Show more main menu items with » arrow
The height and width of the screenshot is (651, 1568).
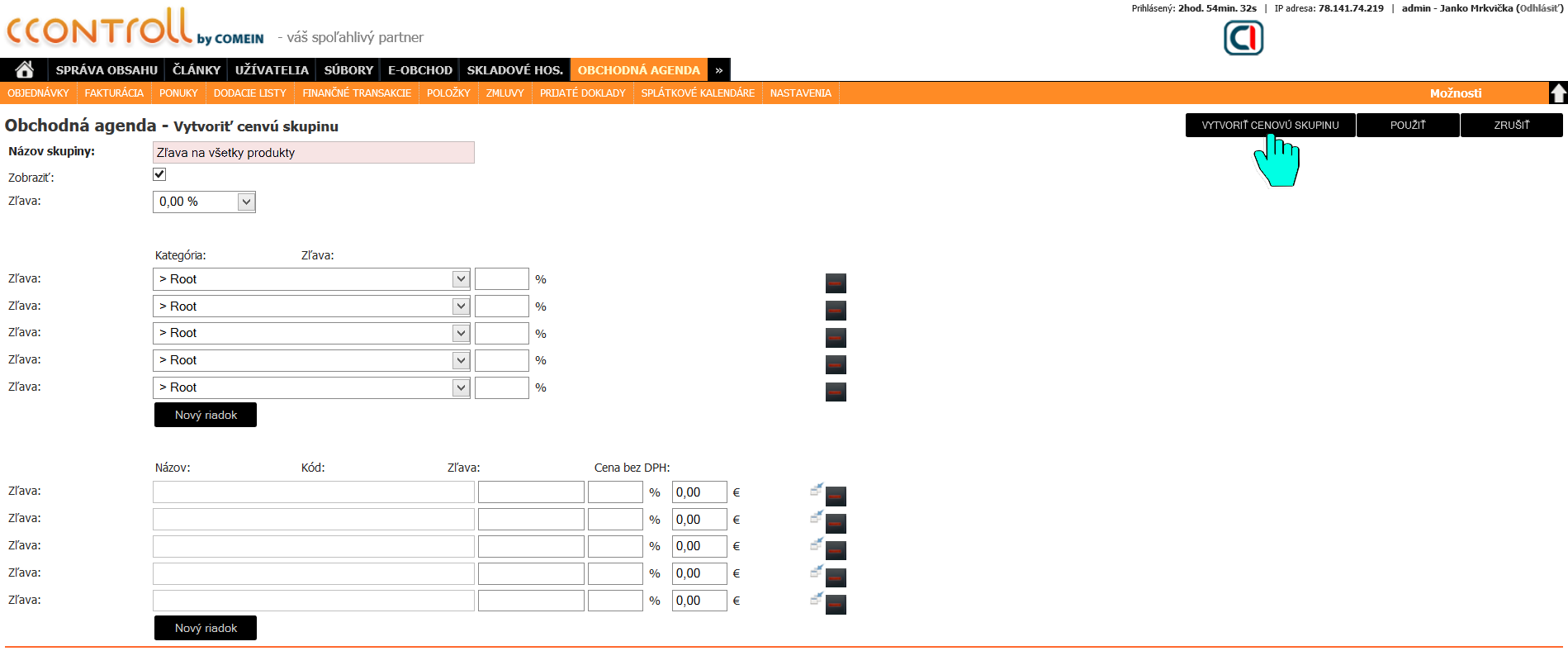718,70
